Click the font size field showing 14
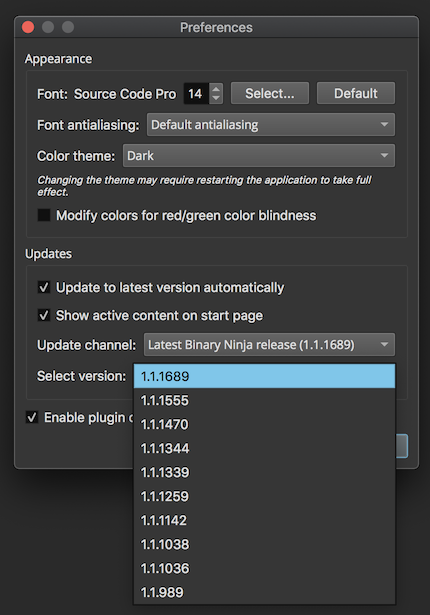The height and width of the screenshot is (615, 430). tap(196, 93)
